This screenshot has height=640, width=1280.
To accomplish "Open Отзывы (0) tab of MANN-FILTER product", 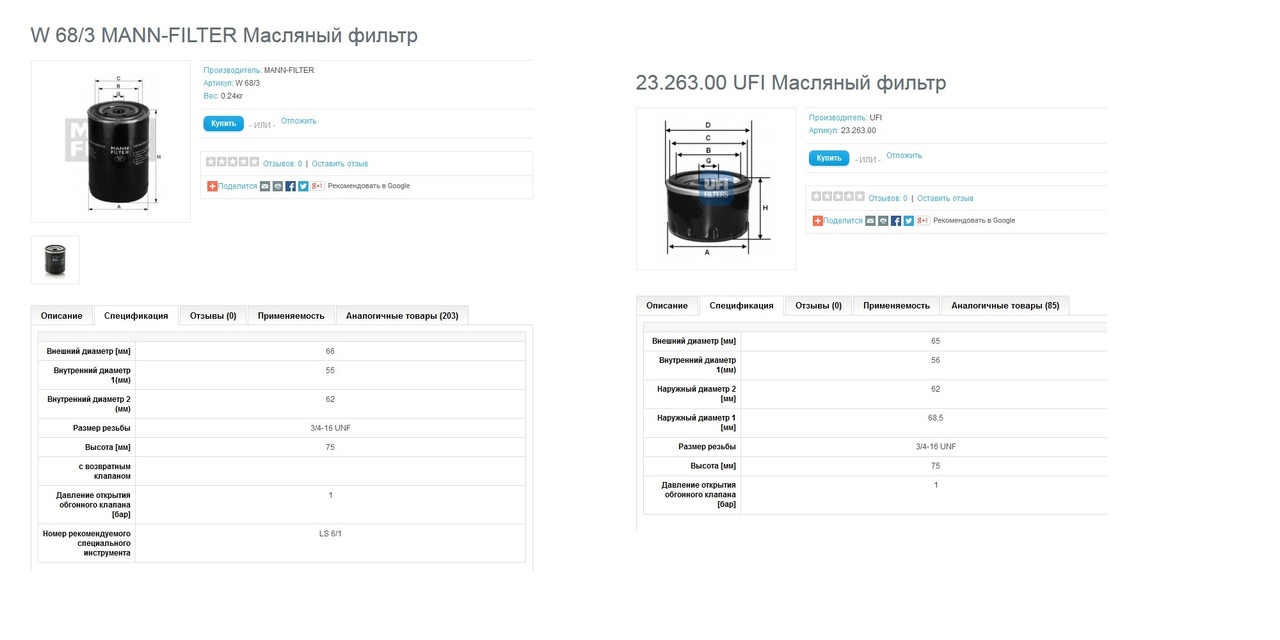I will pos(213,316).
